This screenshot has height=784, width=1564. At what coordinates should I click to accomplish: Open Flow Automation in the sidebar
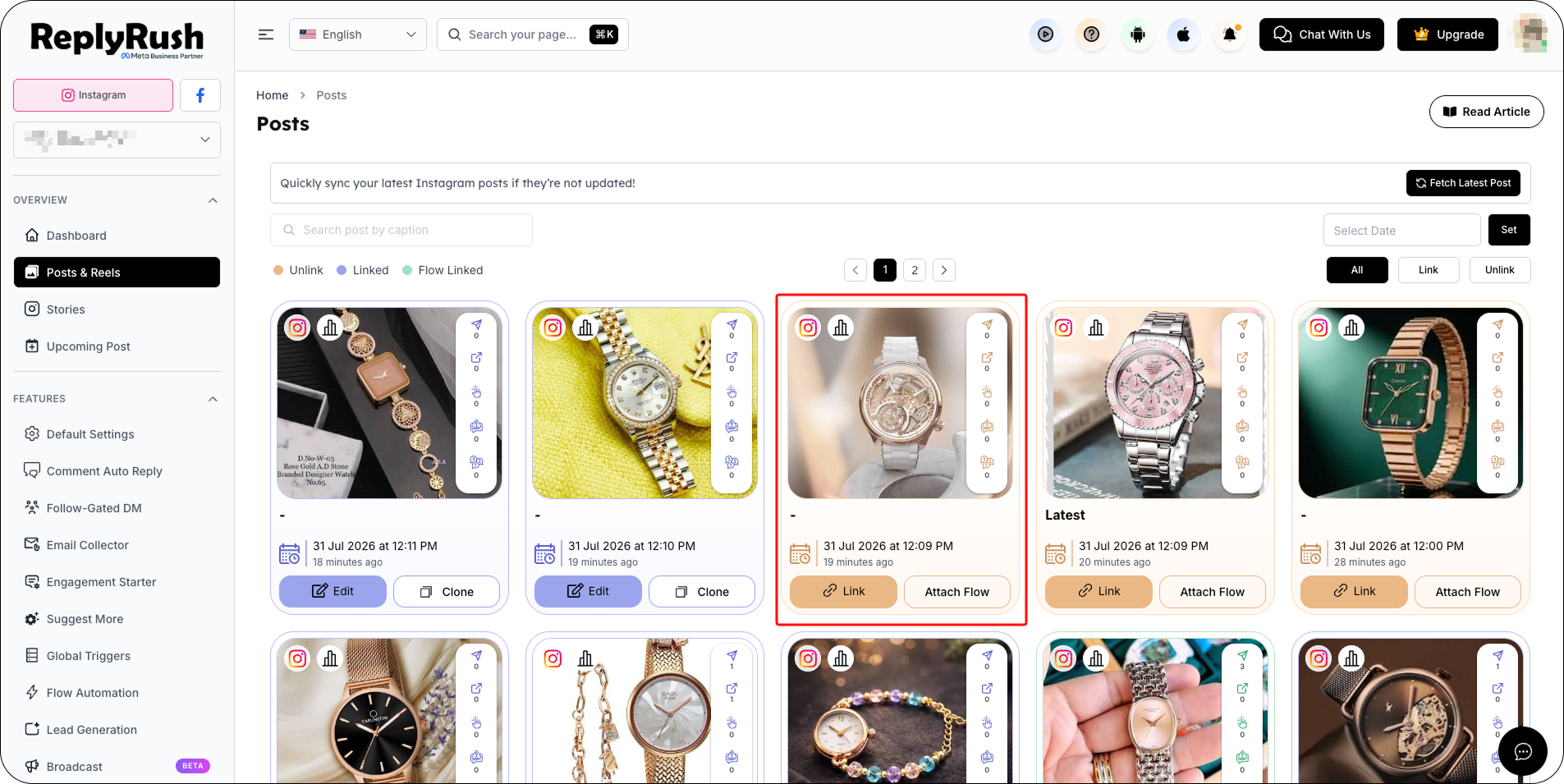pos(117,693)
